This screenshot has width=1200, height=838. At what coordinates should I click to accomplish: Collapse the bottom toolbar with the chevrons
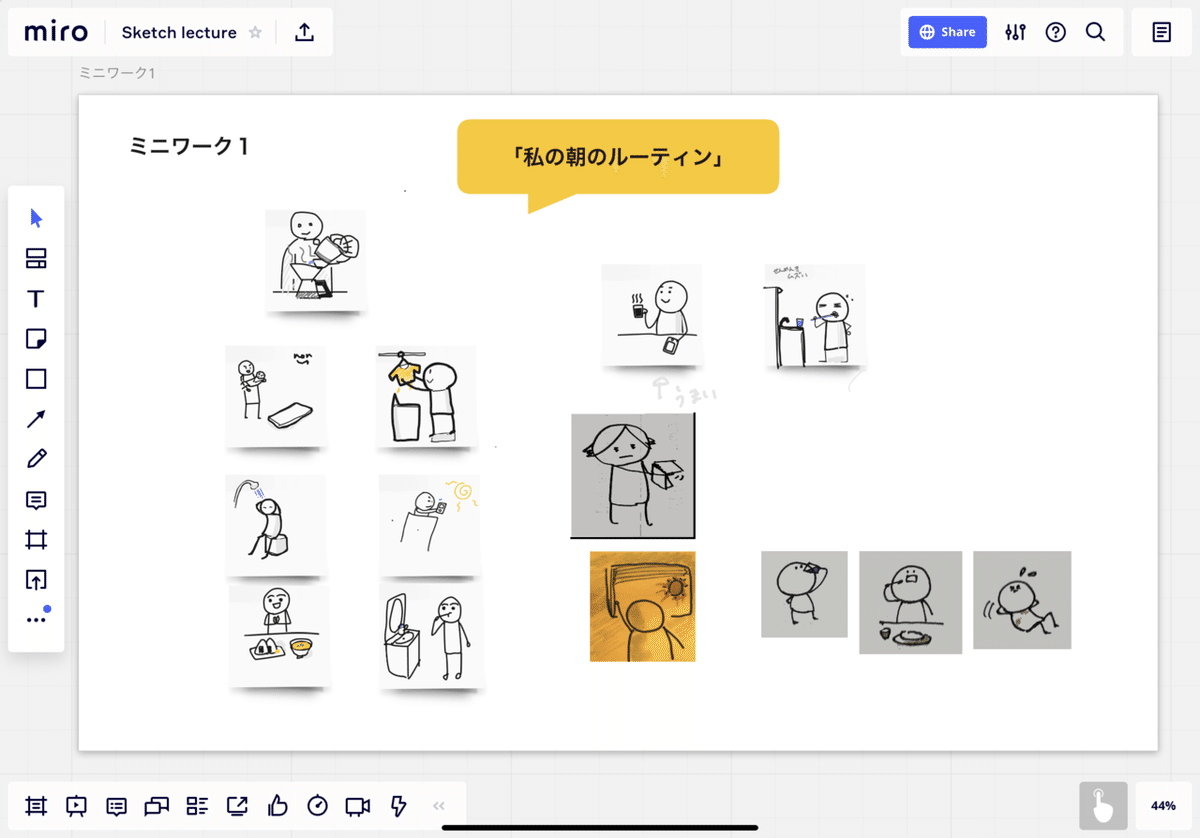click(x=438, y=806)
